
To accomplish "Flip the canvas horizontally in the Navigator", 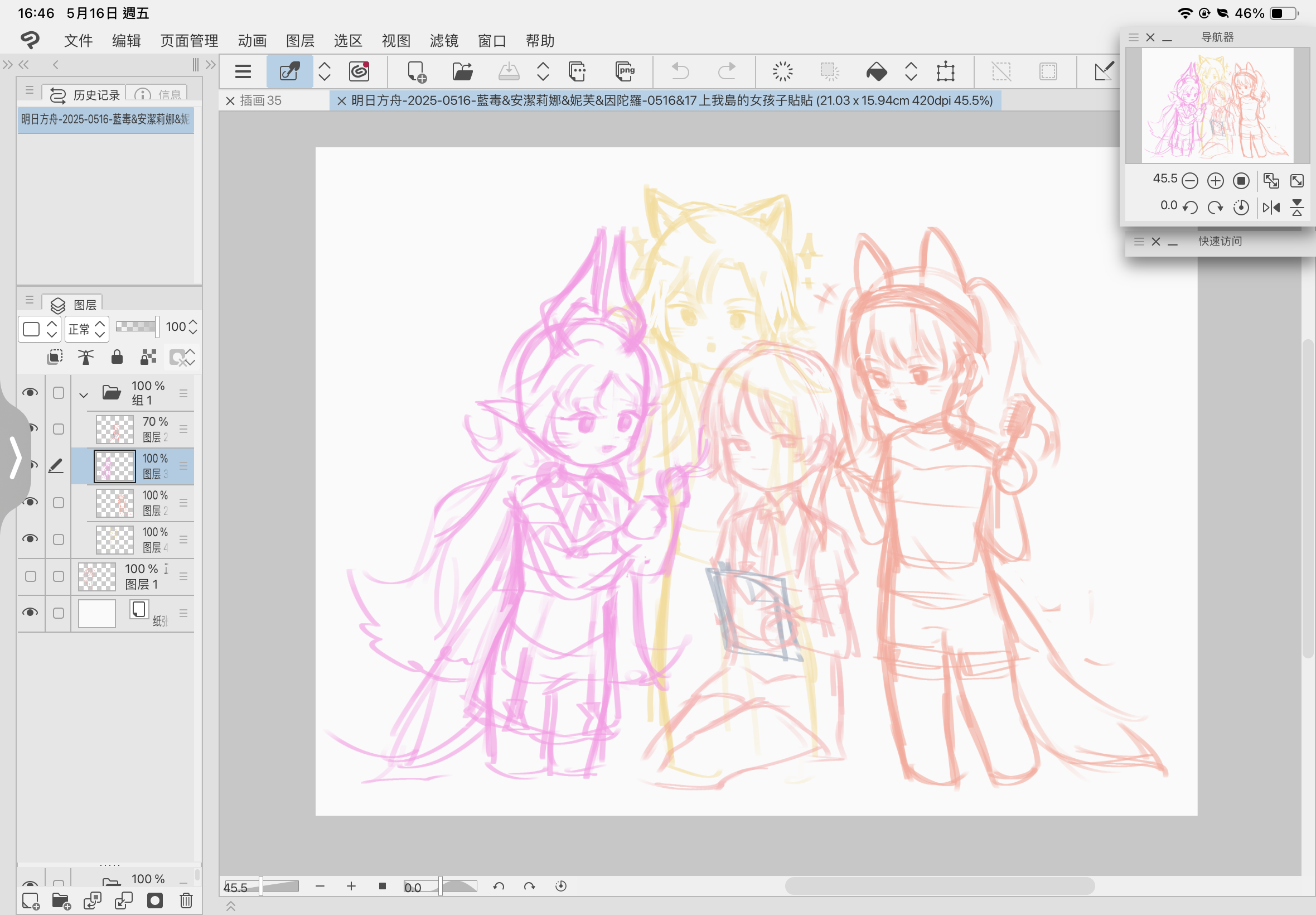I will coord(1271,208).
